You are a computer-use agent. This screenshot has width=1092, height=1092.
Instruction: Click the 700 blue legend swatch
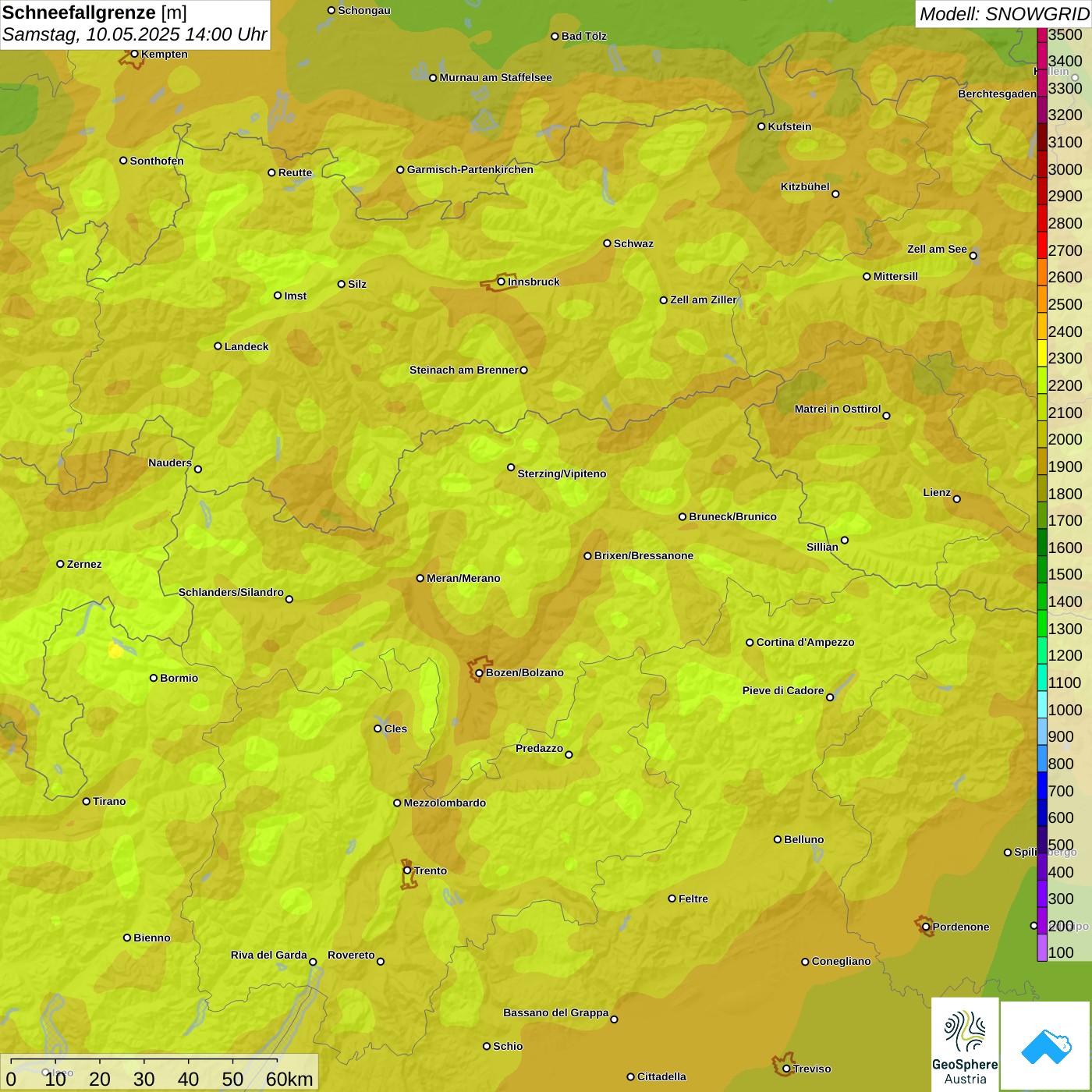coord(1041,785)
